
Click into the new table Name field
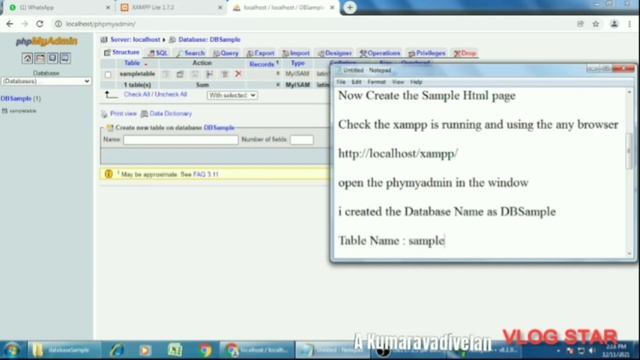[x=180, y=140]
